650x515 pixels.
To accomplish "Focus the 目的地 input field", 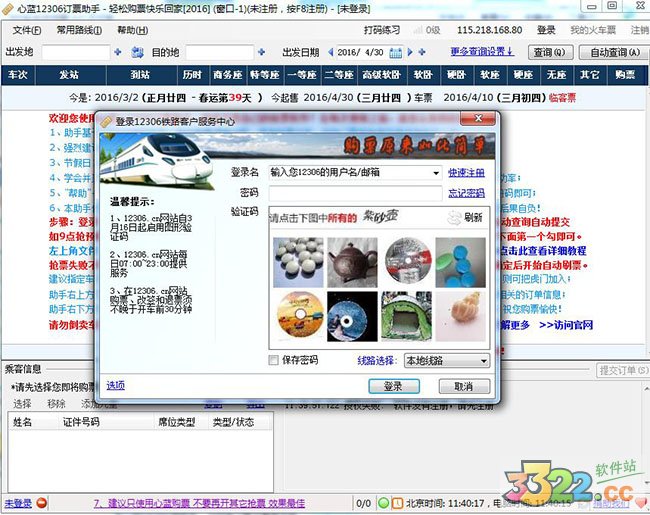I will [220, 53].
